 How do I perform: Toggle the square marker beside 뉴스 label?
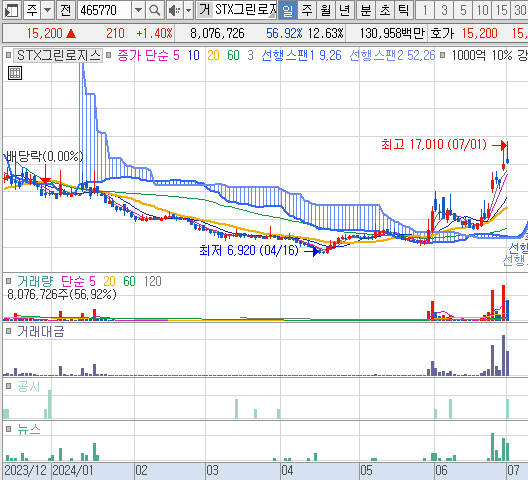pyautogui.click(x=8, y=429)
